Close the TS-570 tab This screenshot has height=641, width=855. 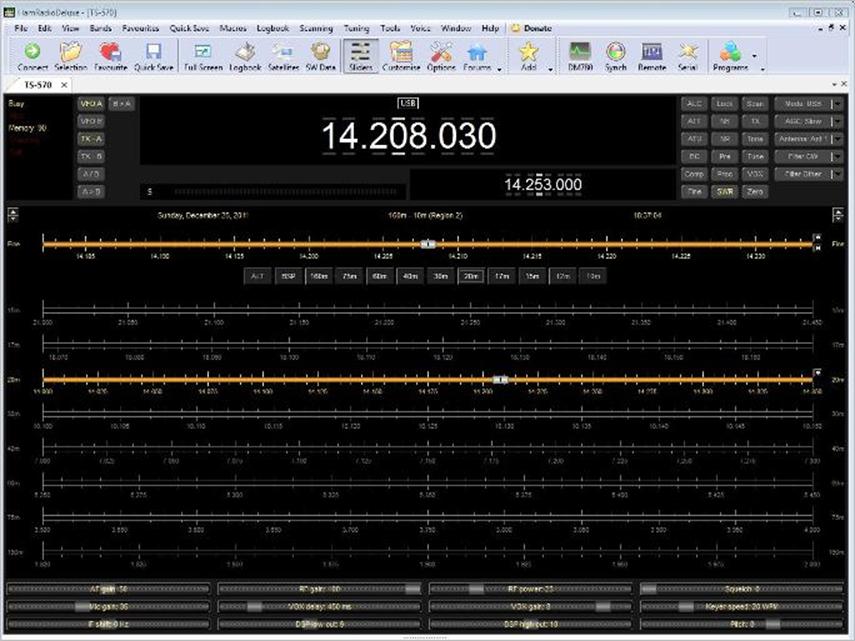[63, 85]
